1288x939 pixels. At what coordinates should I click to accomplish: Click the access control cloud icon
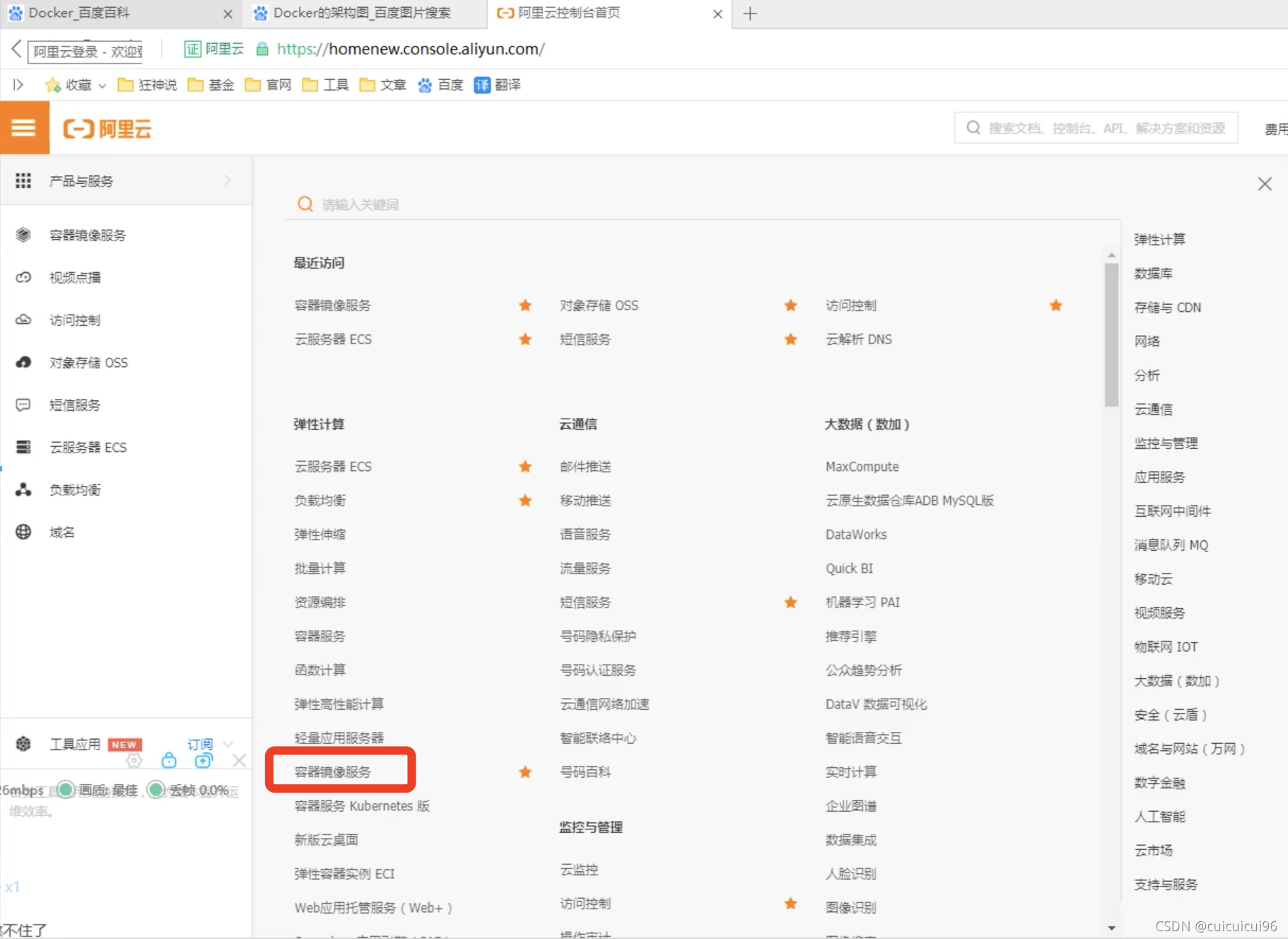(23, 320)
